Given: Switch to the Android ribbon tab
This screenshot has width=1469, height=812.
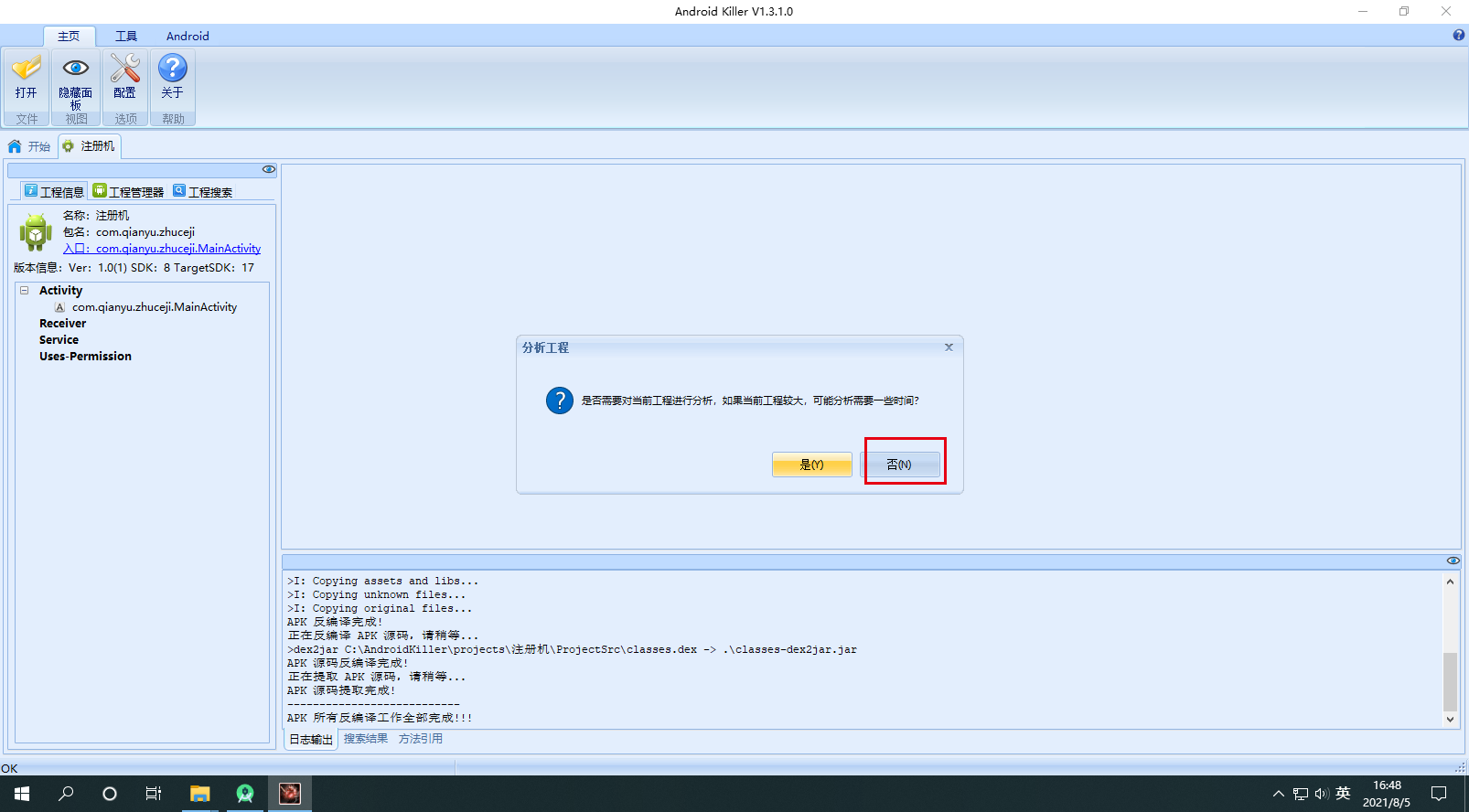Looking at the screenshot, I should tap(188, 36).
